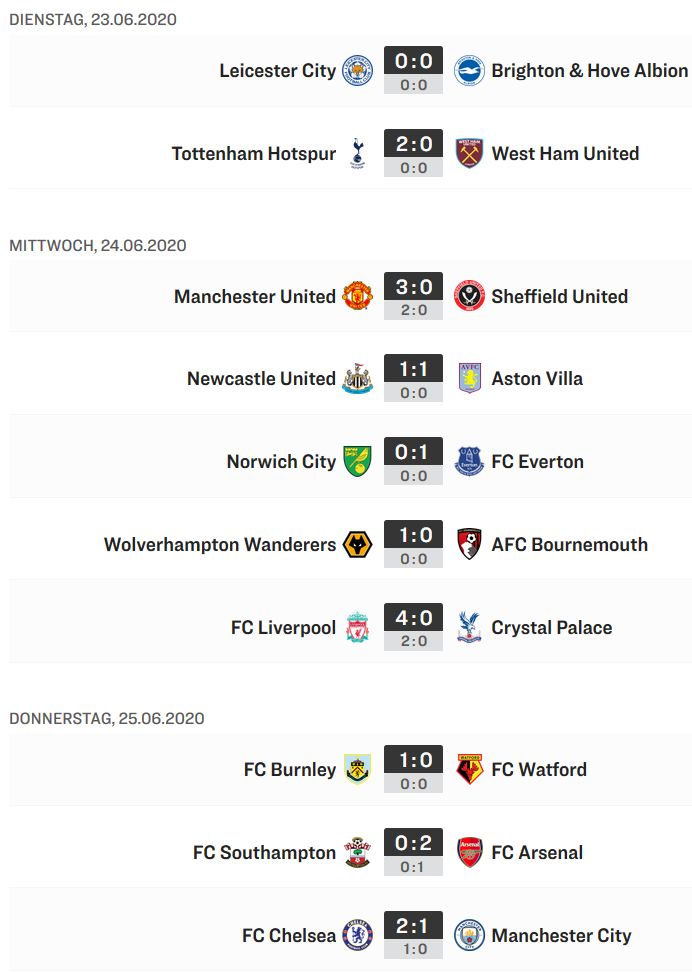
Task: Click the Leicester City club crest
Action: tap(358, 71)
